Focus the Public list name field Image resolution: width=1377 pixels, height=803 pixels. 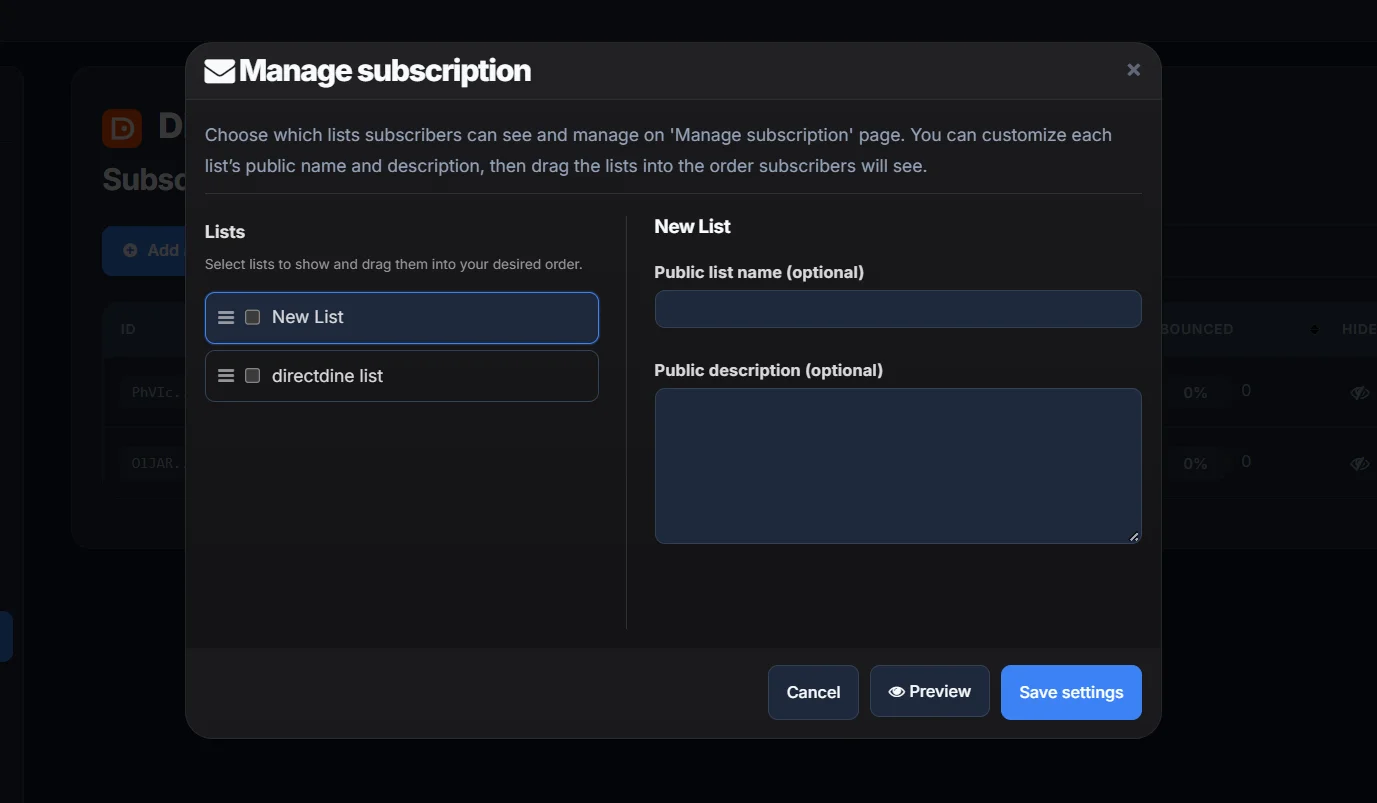898,309
